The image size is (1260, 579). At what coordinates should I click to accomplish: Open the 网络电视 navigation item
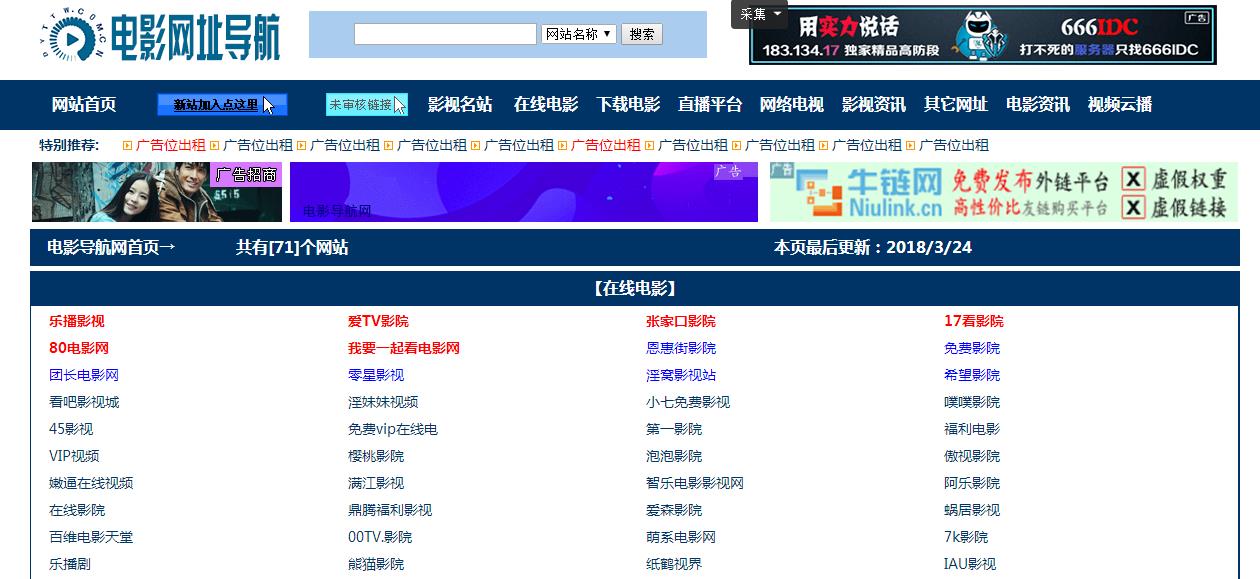(792, 104)
